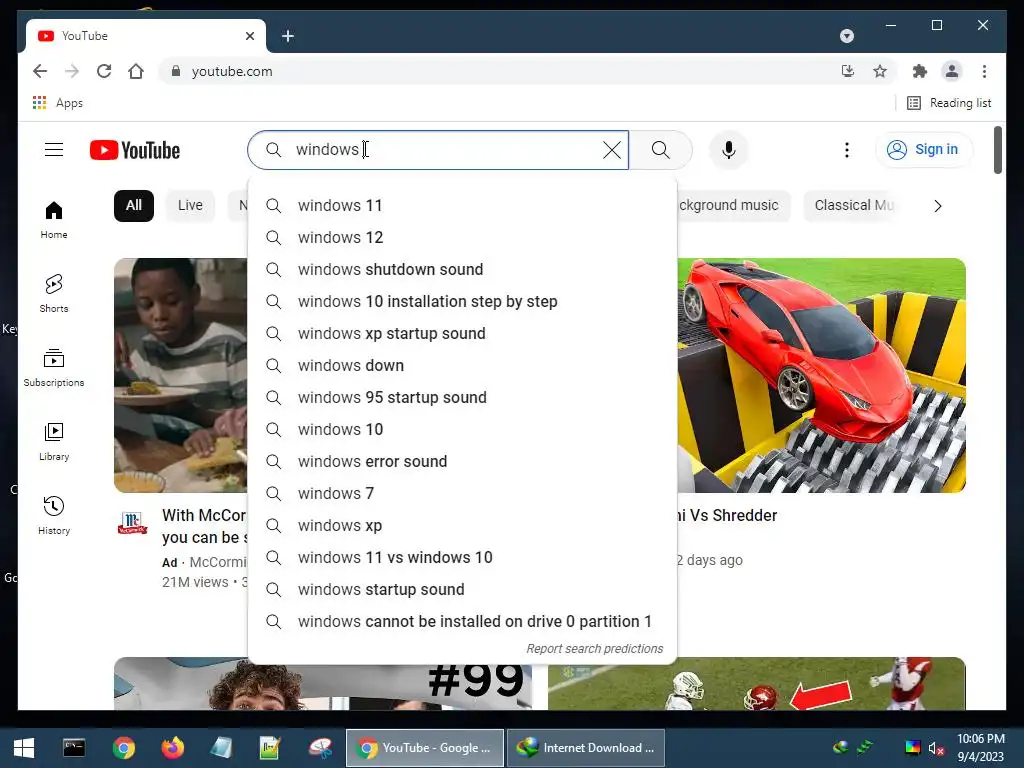Choose suggestion 'windows startup sound'
The width and height of the screenshot is (1024, 768).
point(462,590)
